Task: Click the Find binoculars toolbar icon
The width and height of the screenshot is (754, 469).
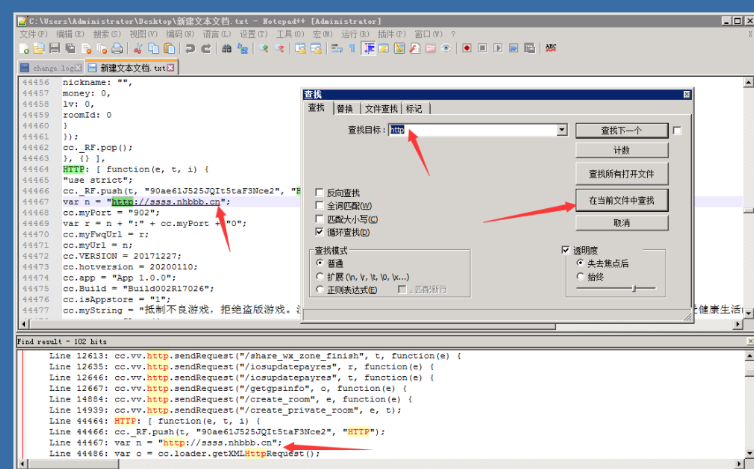Action: (x=226, y=48)
